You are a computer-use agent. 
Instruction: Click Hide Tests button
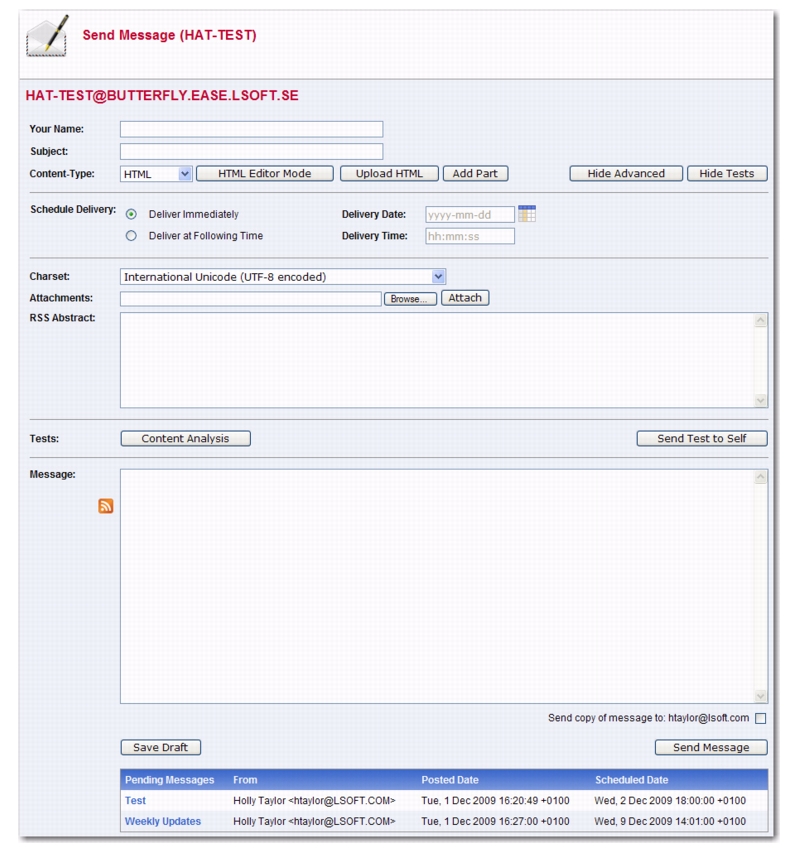coord(727,174)
